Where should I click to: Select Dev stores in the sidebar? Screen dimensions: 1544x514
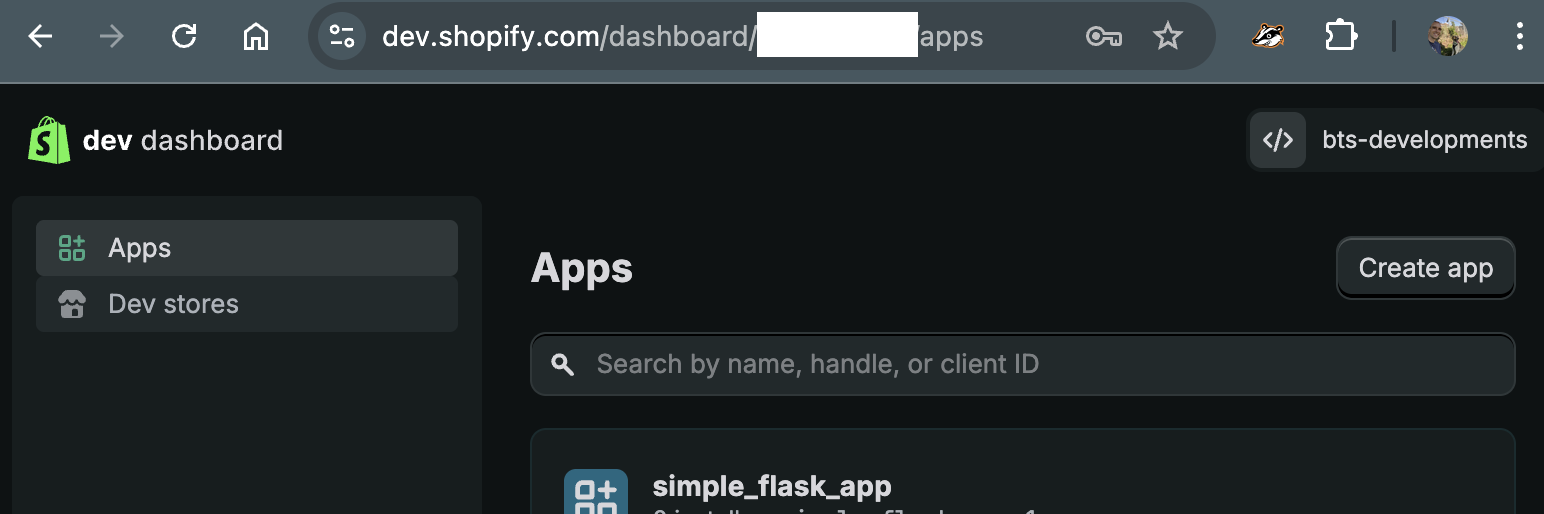247,304
